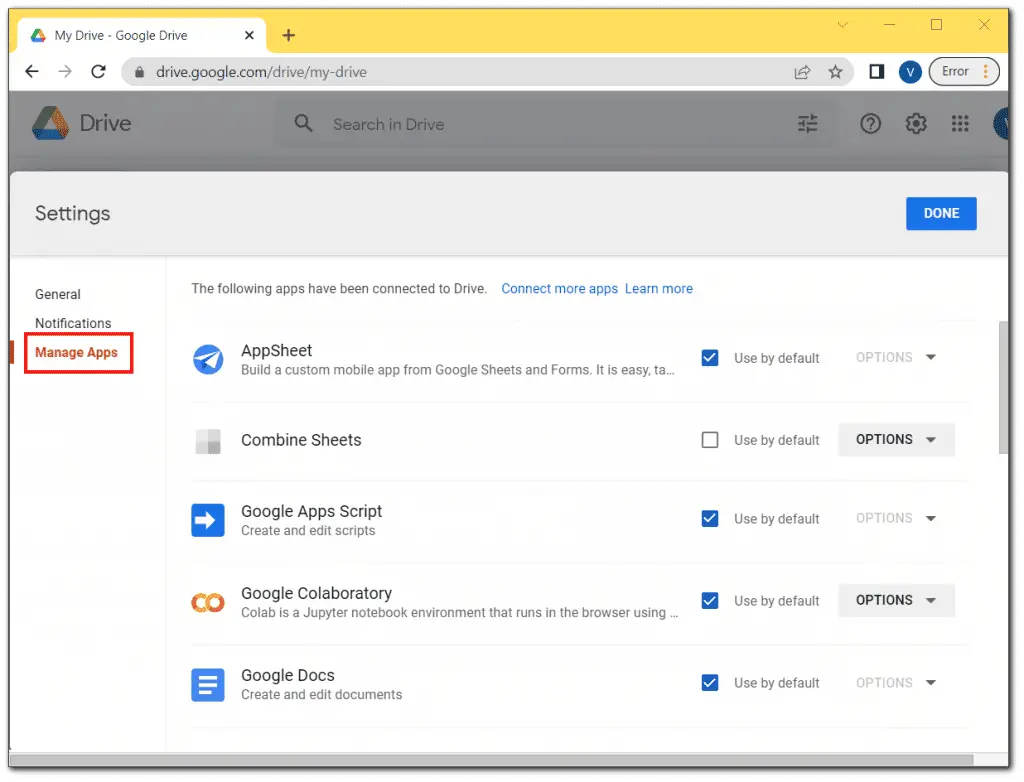Open OPTIONS dropdown for Google Colaboratory
This screenshot has width=1024, height=782.
coord(896,600)
